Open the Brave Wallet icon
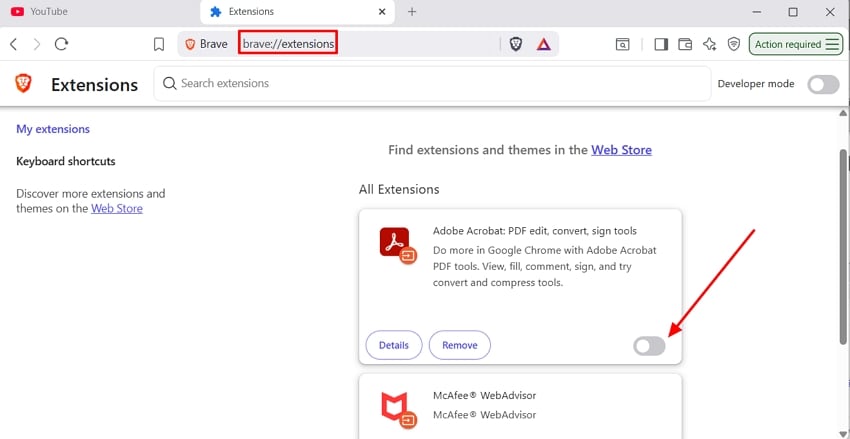The image size is (850, 439). [685, 44]
